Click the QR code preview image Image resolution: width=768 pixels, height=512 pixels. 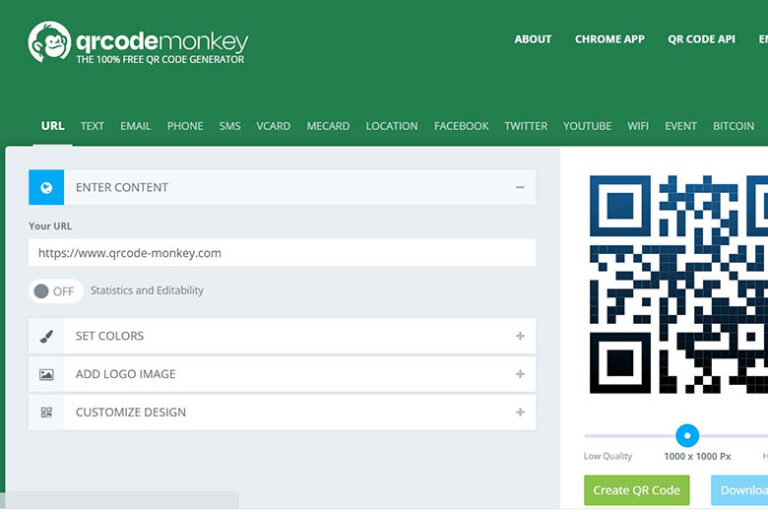[x=679, y=284]
